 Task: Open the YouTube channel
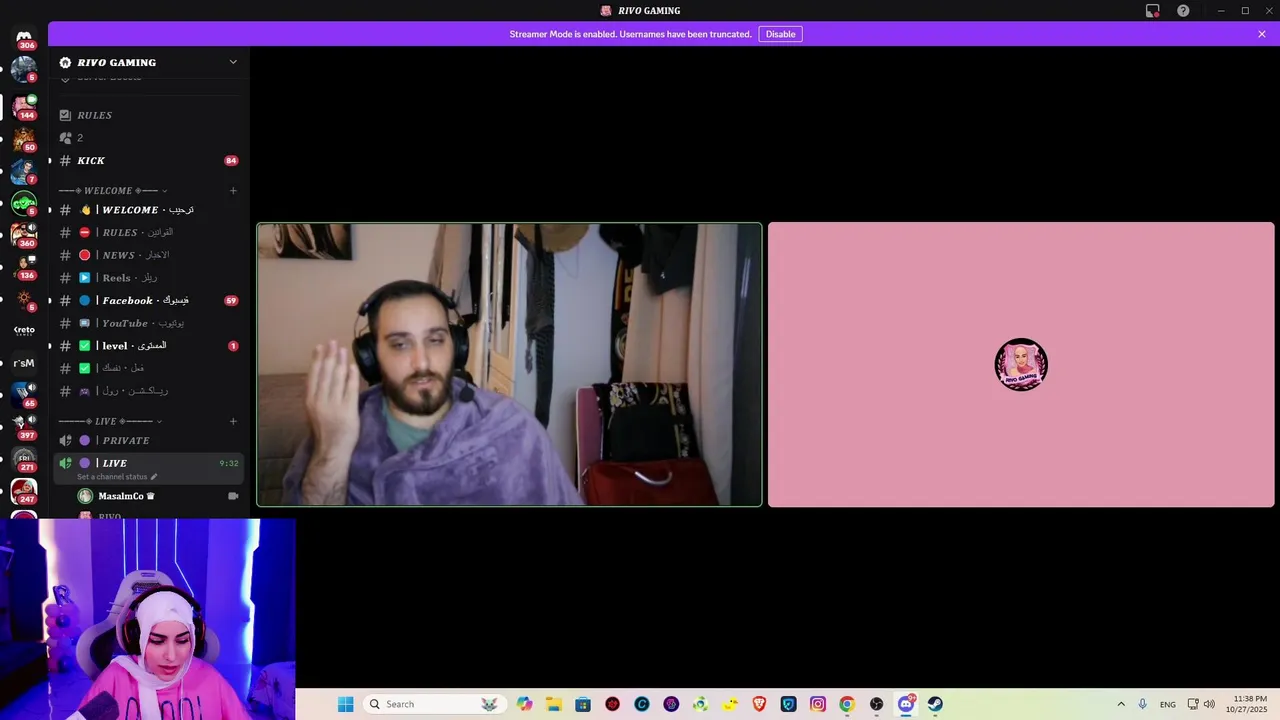(149, 323)
